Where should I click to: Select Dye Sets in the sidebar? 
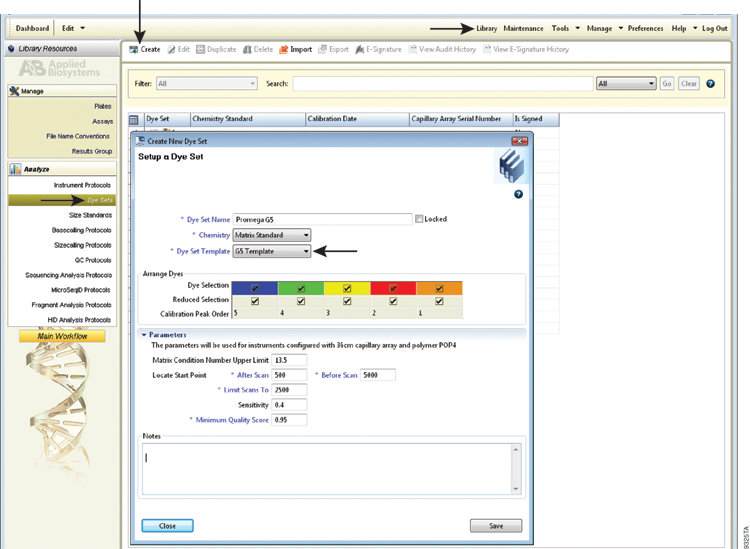(62, 200)
